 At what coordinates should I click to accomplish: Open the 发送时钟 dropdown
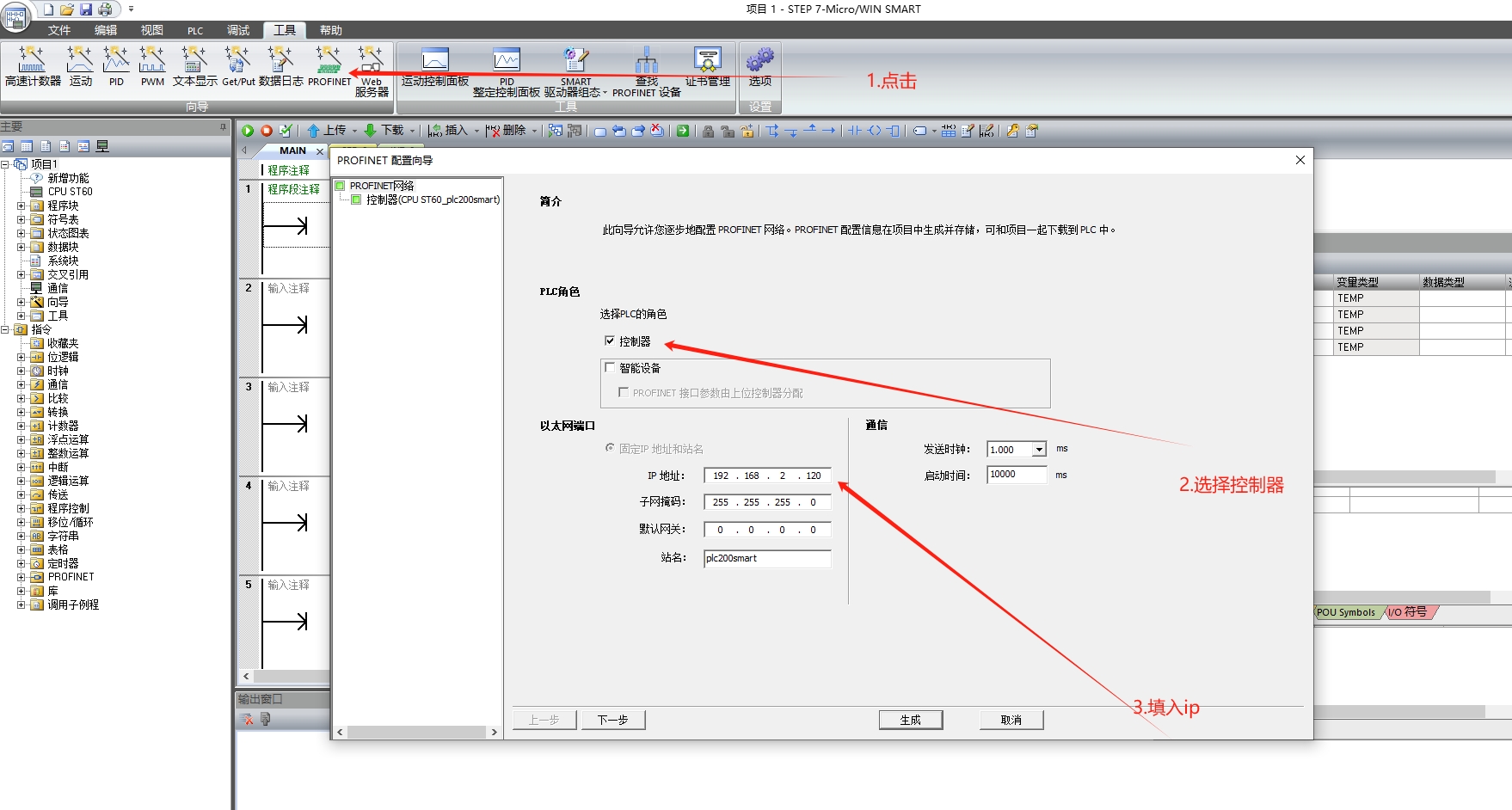click(x=1039, y=450)
